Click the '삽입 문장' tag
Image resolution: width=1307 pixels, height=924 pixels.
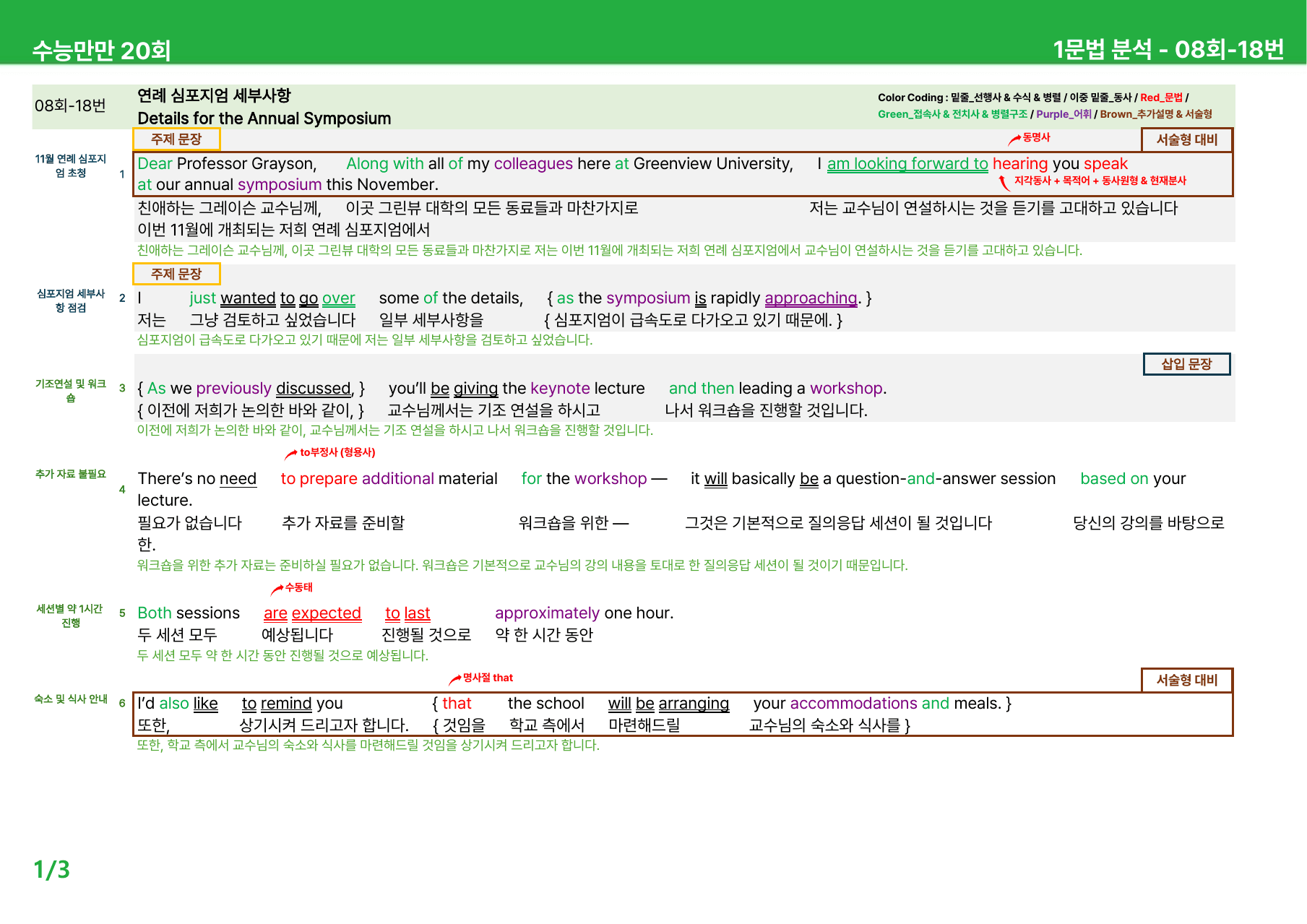tap(1186, 364)
